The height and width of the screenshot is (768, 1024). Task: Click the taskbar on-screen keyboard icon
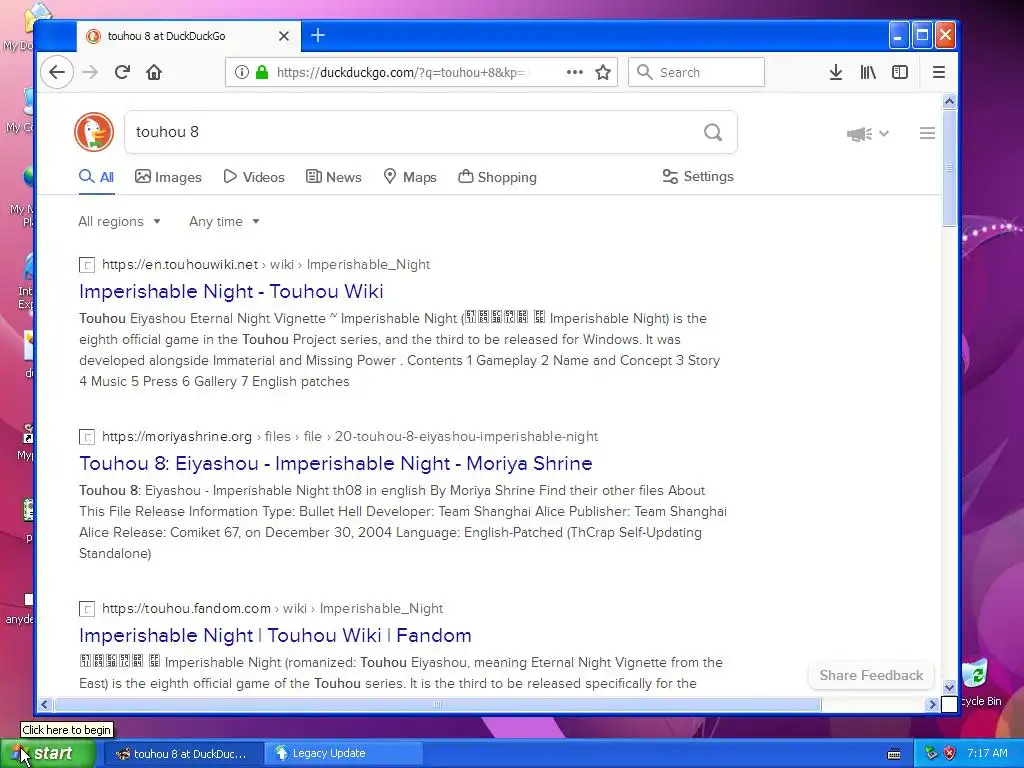[x=894, y=754]
